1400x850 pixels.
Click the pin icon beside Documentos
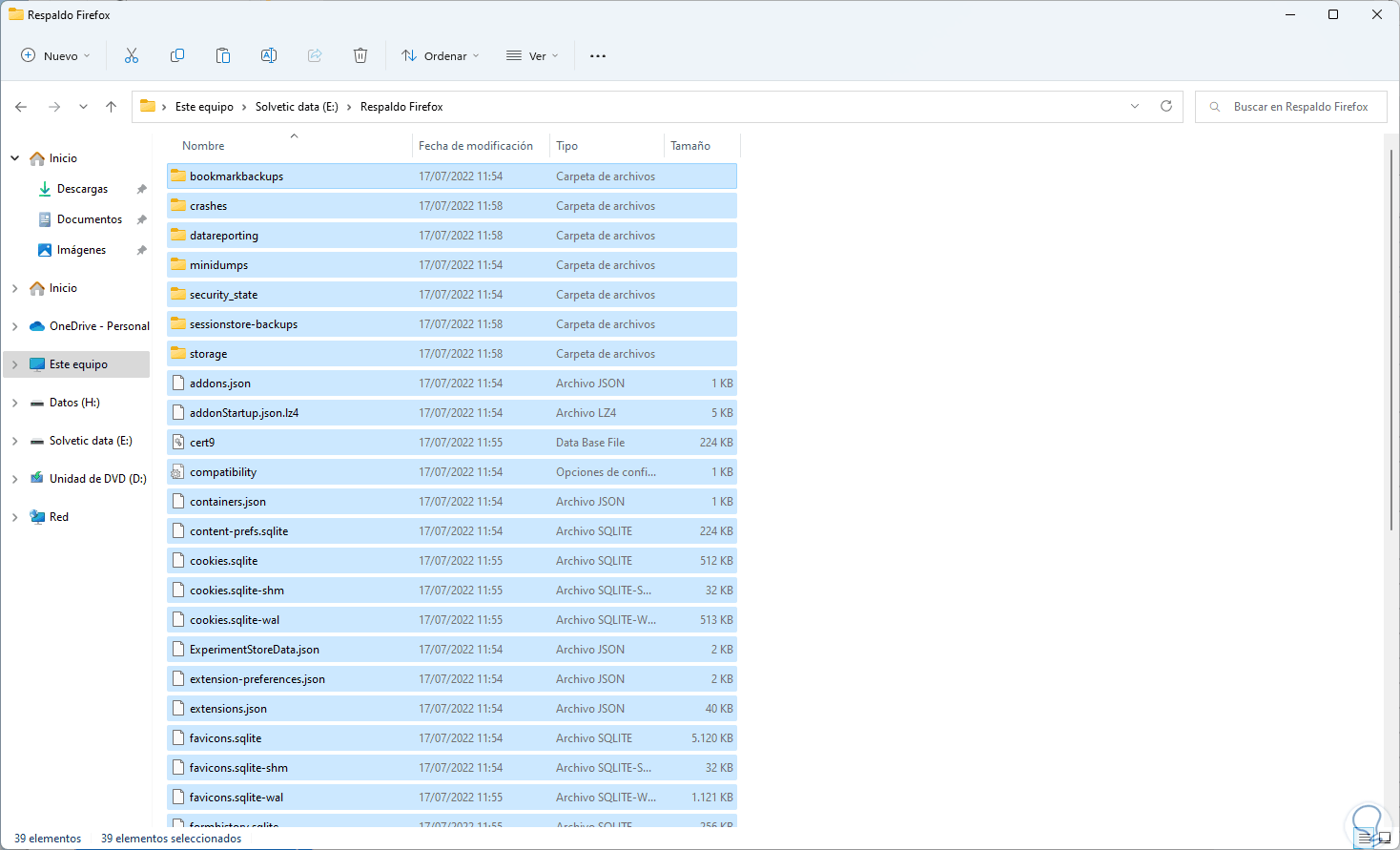click(x=142, y=219)
